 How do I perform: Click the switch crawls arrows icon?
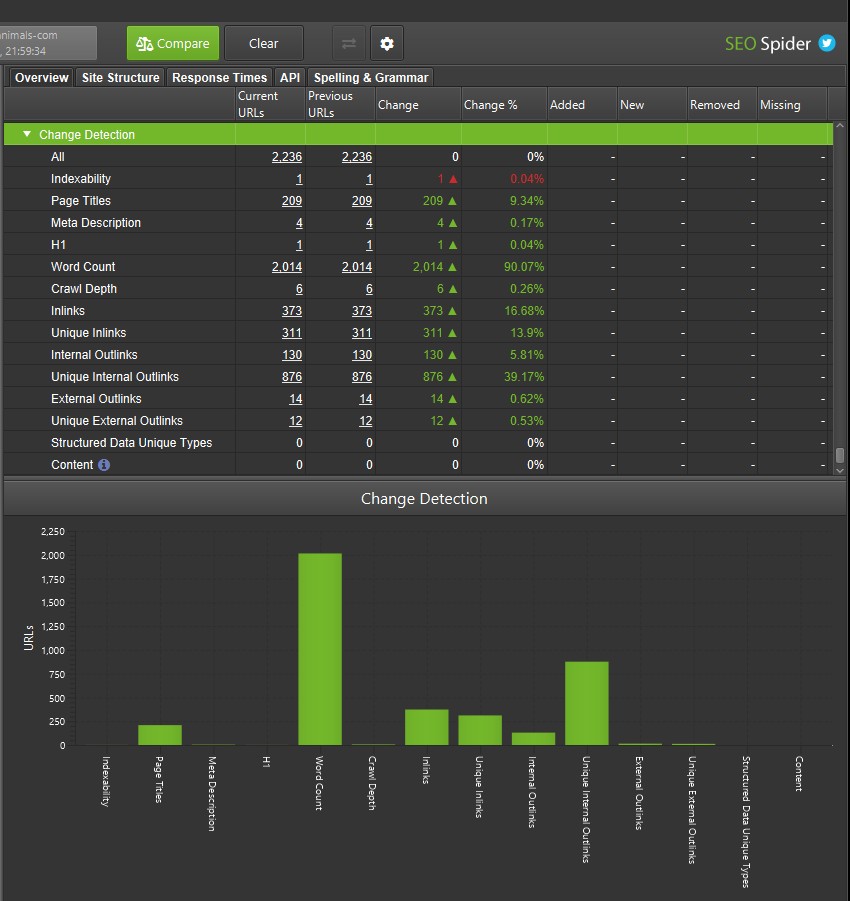tap(348, 43)
